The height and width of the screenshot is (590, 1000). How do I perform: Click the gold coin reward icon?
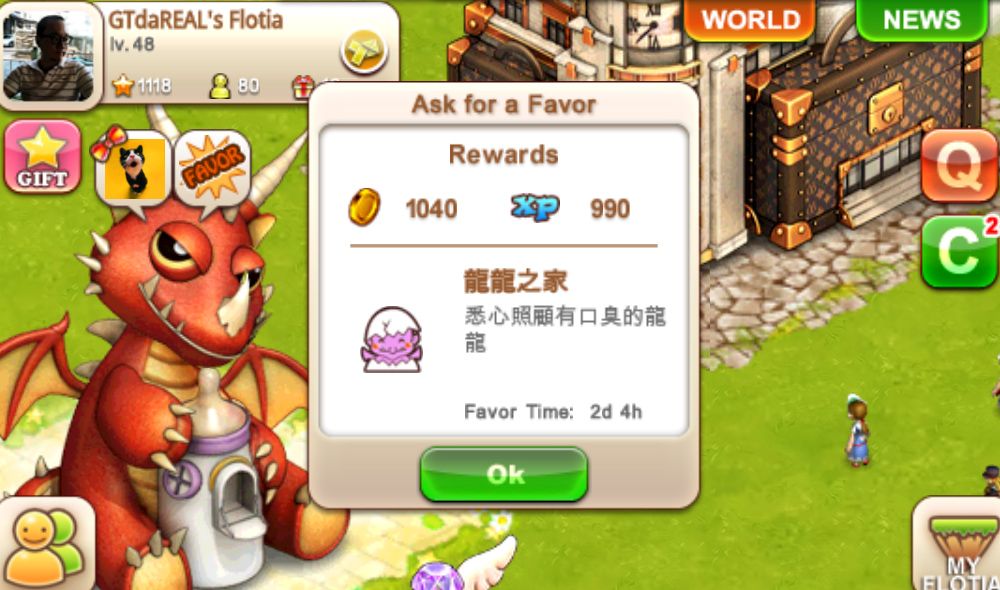pyautogui.click(x=364, y=207)
